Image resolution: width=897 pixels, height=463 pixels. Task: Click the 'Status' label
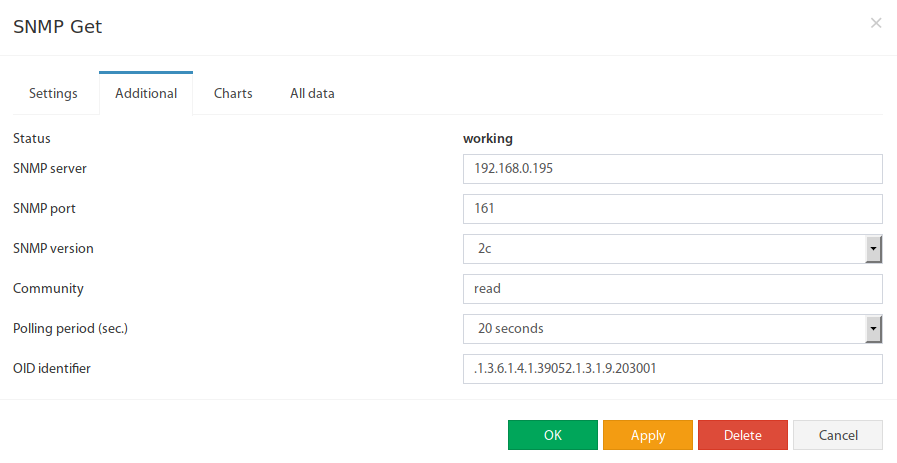point(31,138)
